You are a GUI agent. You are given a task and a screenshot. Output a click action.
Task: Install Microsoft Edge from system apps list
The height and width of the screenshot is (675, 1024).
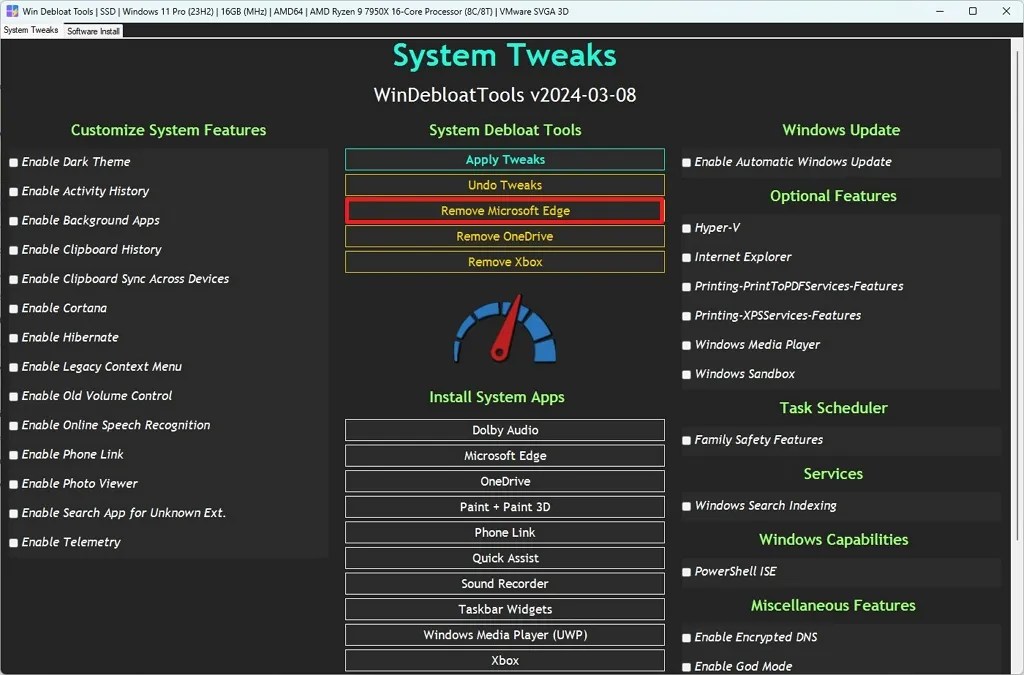(x=505, y=456)
